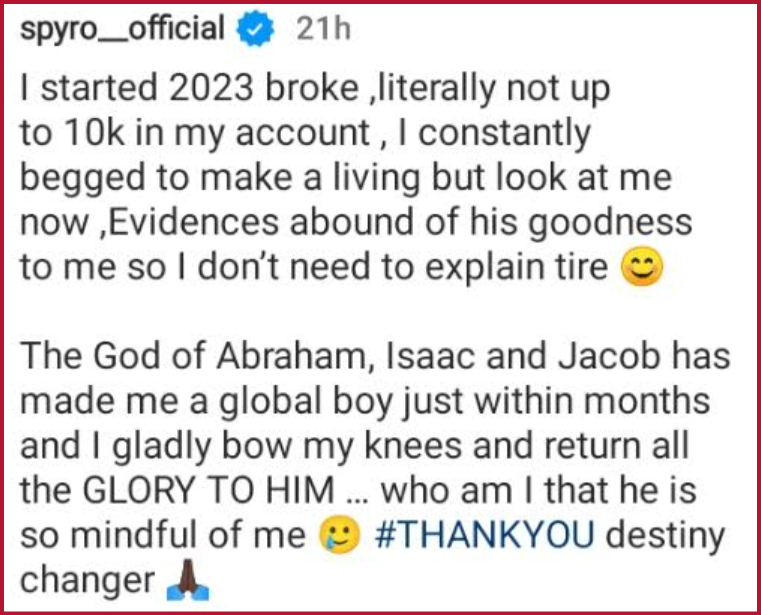Click the 'GLORY TO HIM' capitalized text
This screenshot has height=615, width=761.
point(208,490)
